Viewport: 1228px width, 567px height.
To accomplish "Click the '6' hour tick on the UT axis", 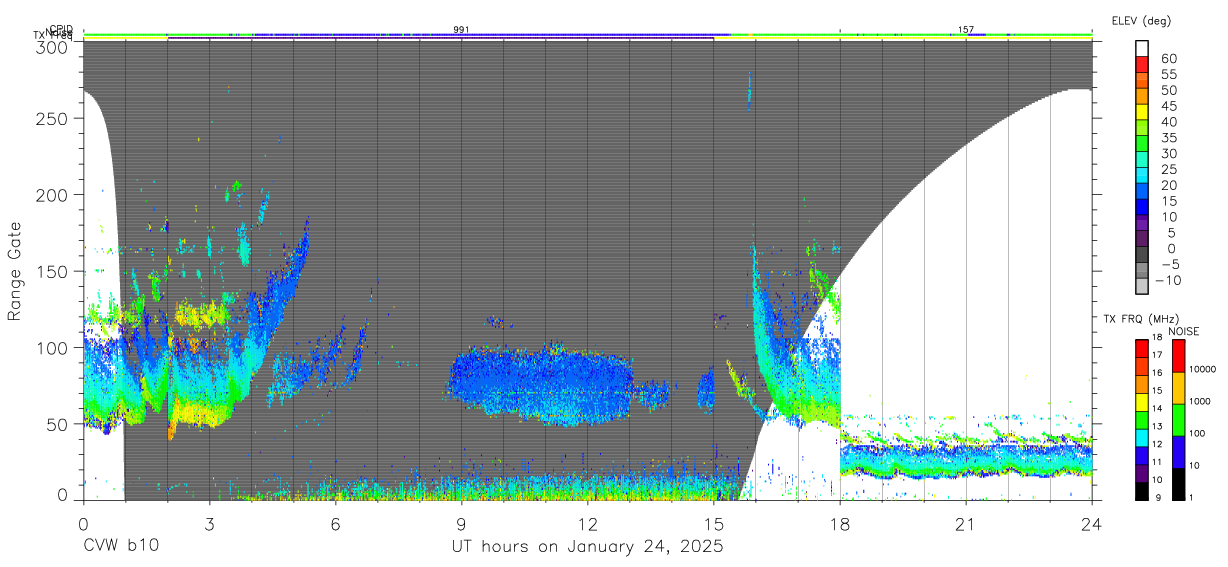I will [335, 523].
